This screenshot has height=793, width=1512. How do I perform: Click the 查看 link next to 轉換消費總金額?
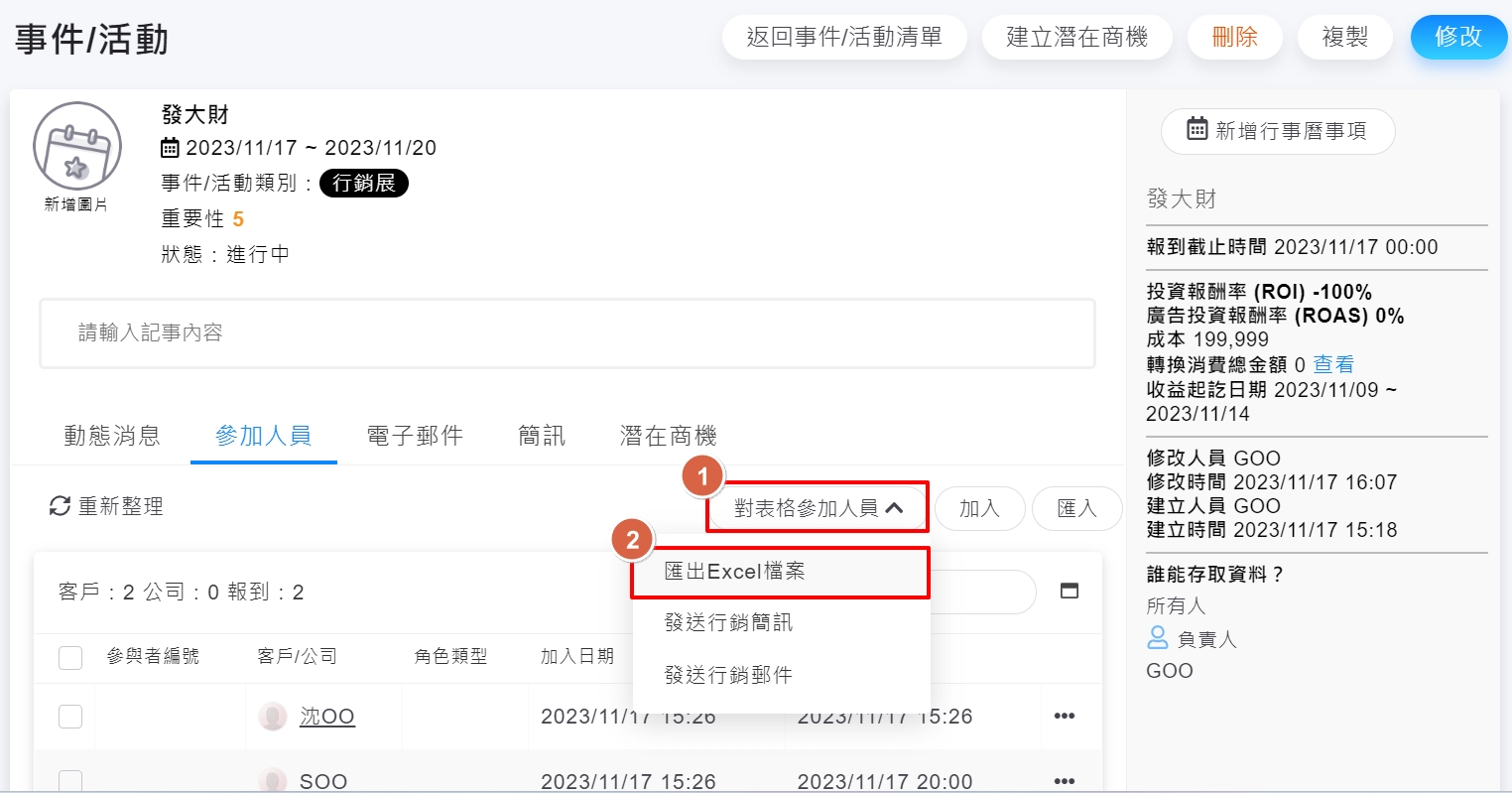(1333, 364)
